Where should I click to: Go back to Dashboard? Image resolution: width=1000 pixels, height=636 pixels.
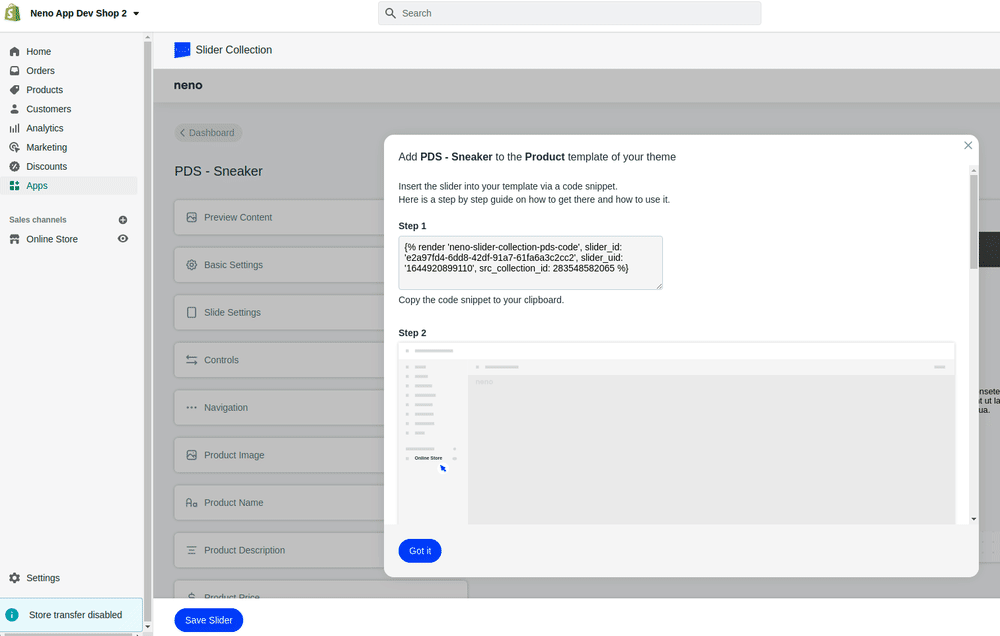[208, 133]
